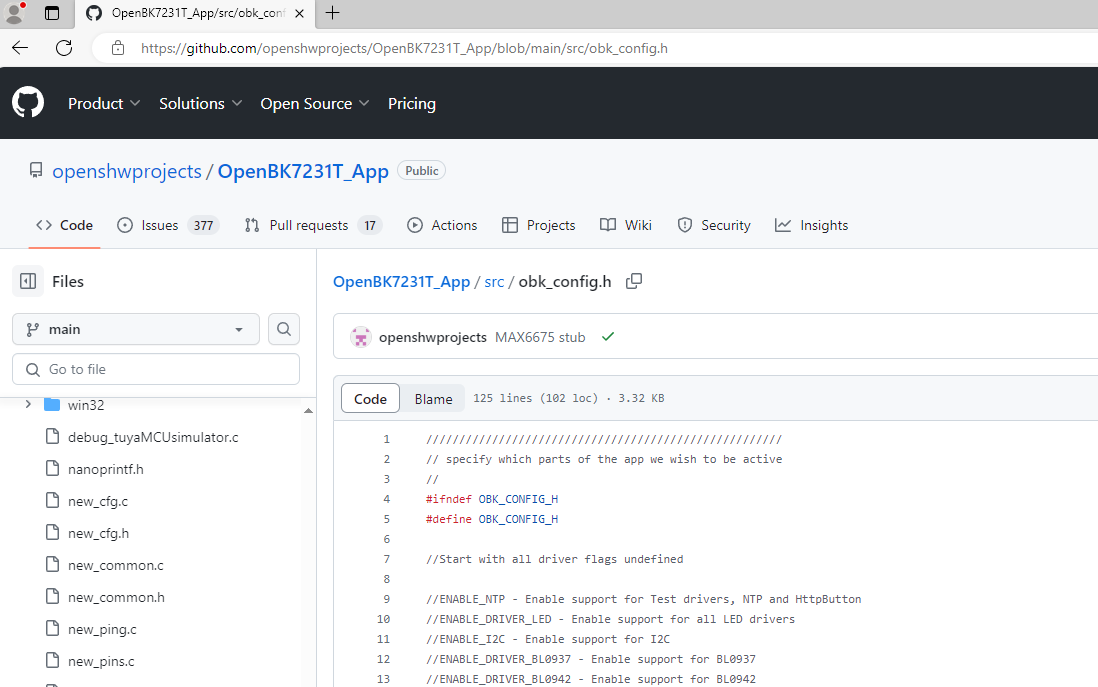Go back with browser back arrow

click(x=20, y=48)
